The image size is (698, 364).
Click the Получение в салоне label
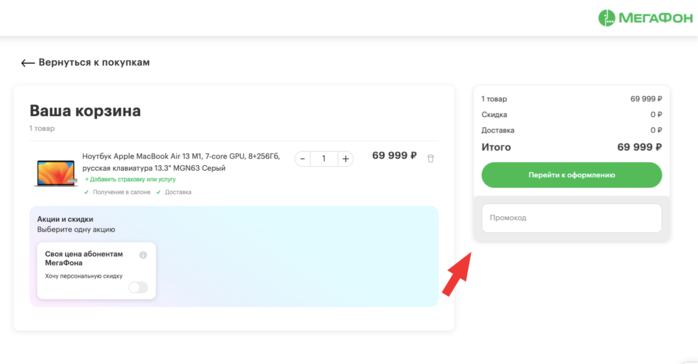(122, 192)
